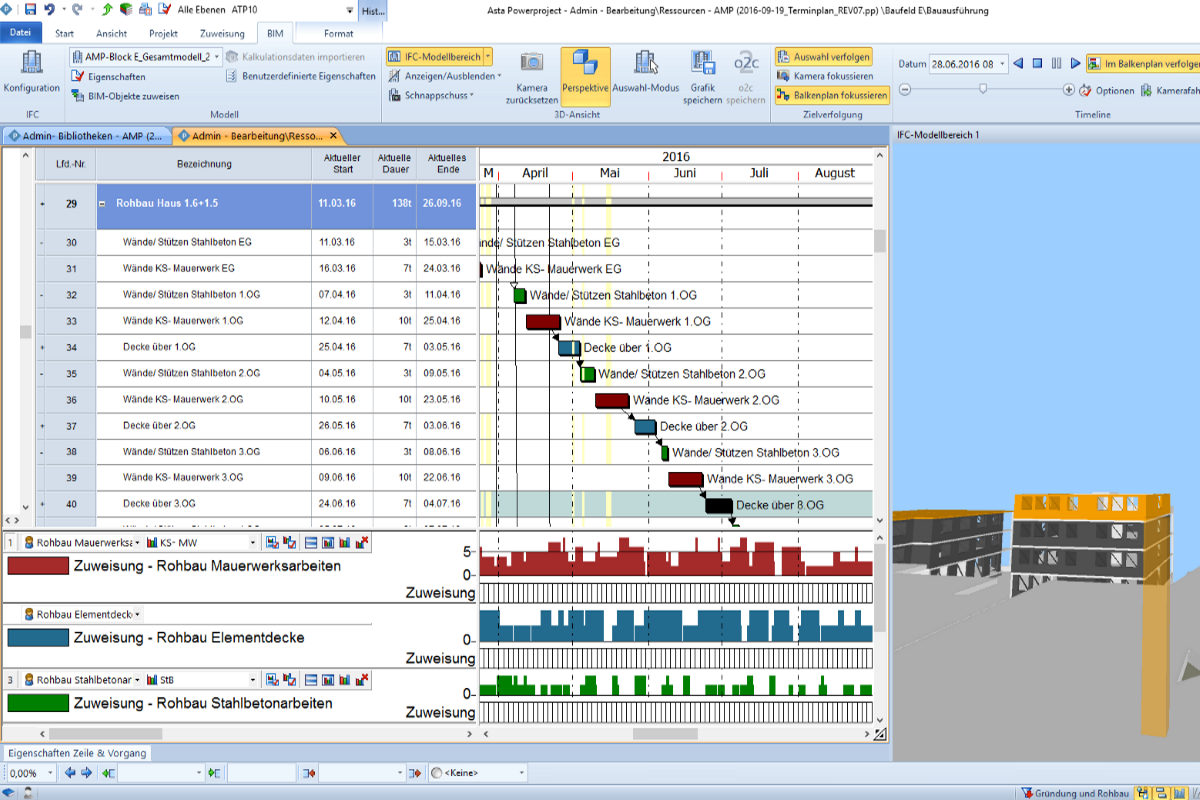The image size is (1200, 800).
Task: Step the timeline backward with the left arrow
Action: point(1018,63)
